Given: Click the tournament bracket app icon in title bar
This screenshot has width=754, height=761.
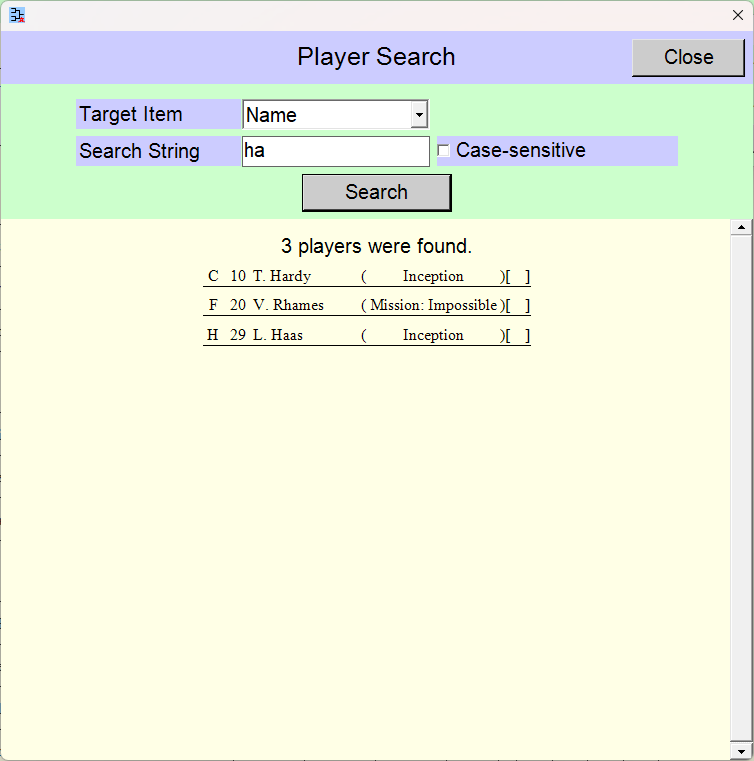Looking at the screenshot, I should pyautogui.click(x=17, y=15).
